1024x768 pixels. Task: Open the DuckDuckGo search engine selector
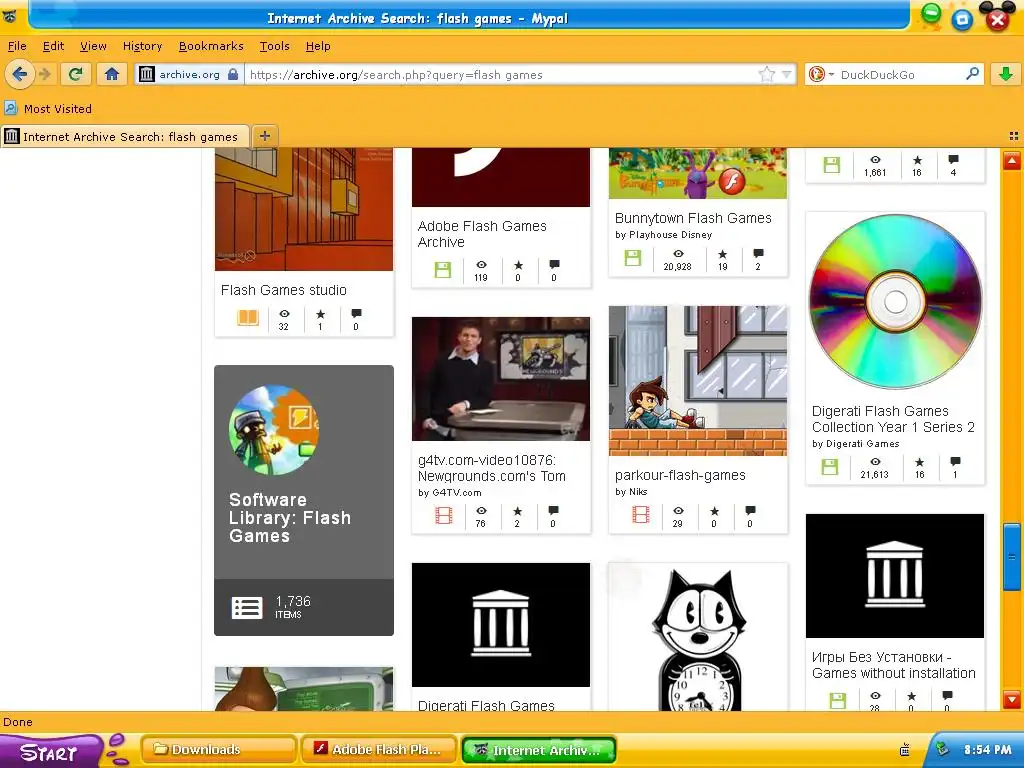(822, 74)
